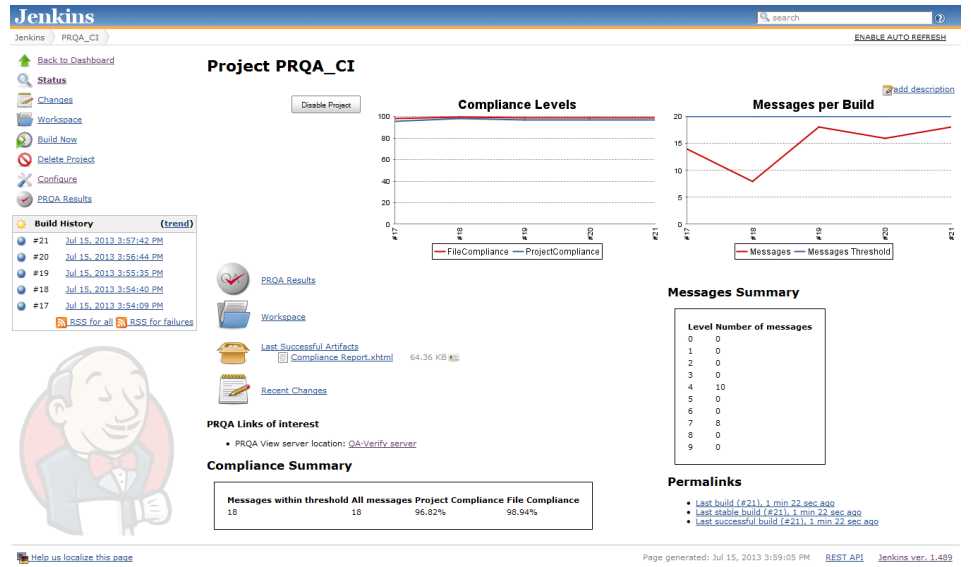Open the Workspace link in sidebar

tap(59, 119)
